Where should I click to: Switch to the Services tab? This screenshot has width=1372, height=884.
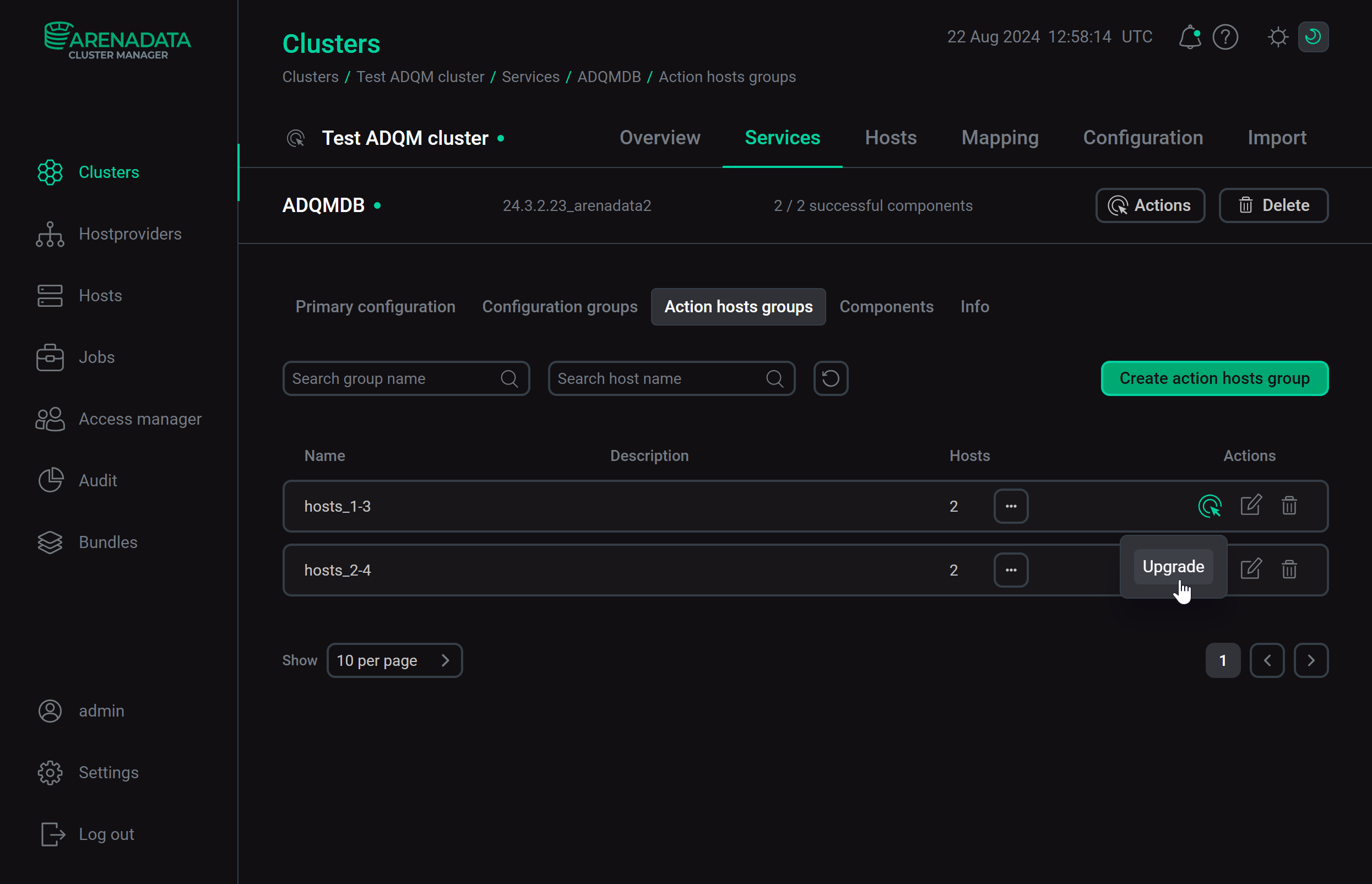(x=782, y=138)
